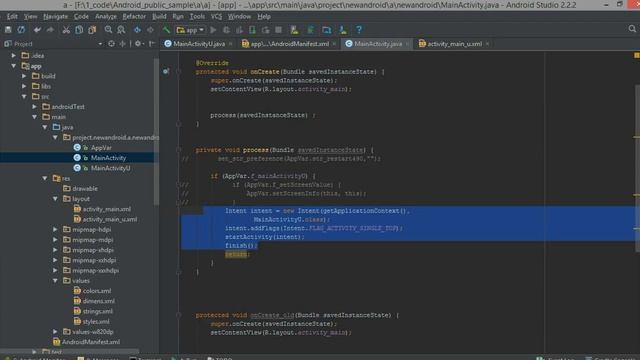
Task: Click the override gutter icon beside onCreate
Action: pos(166,71)
